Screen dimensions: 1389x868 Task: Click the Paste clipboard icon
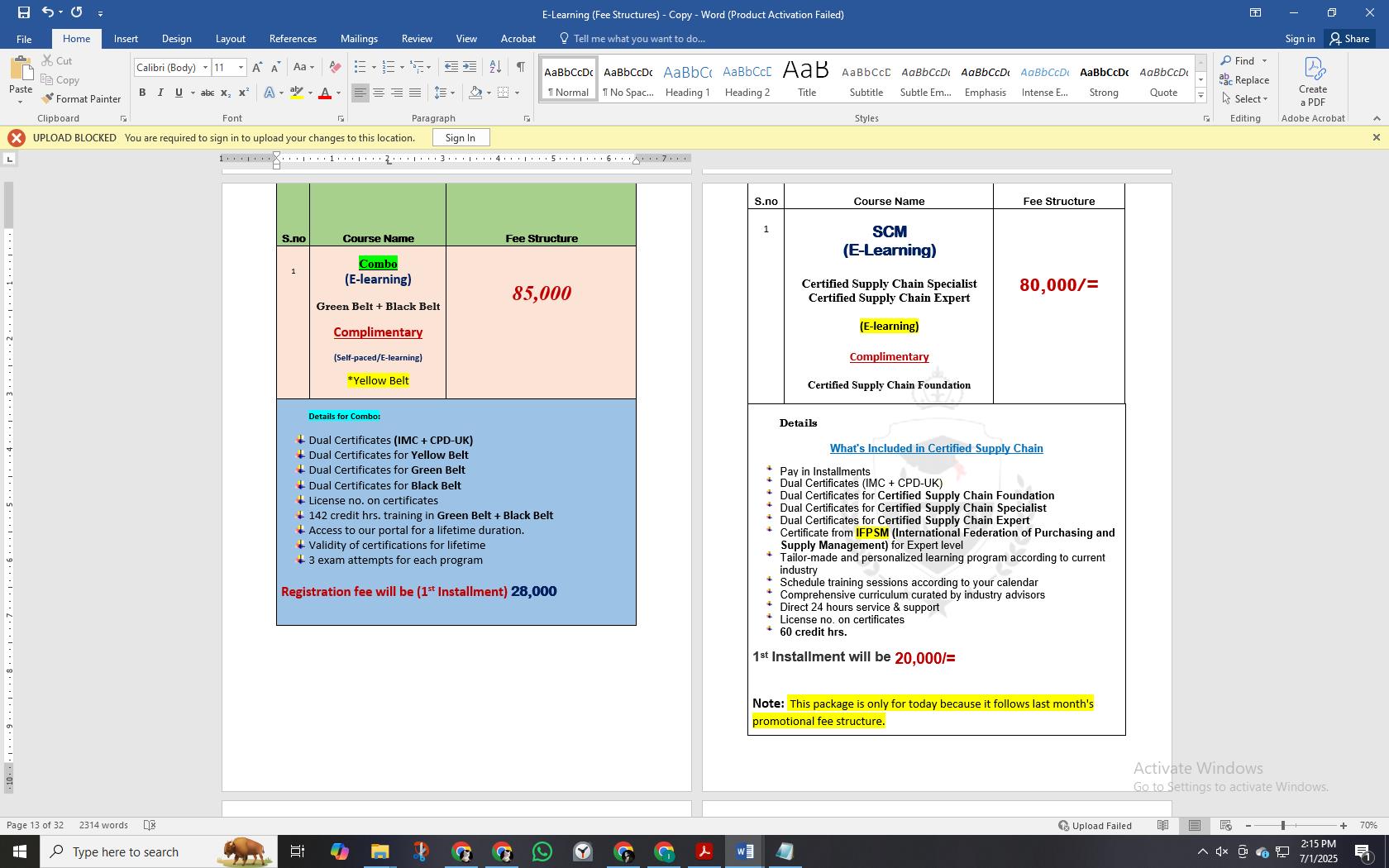pyautogui.click(x=21, y=71)
